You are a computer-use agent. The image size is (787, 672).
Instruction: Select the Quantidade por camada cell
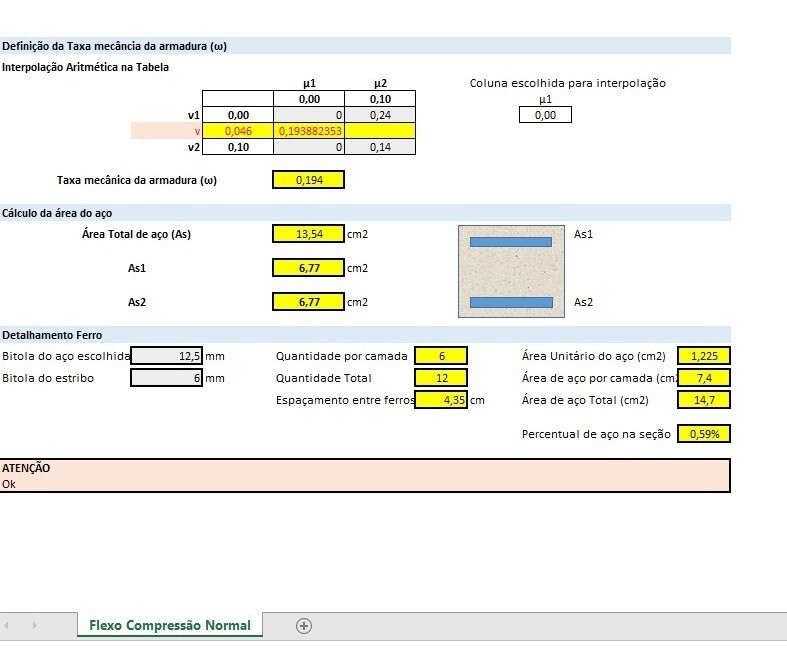[440, 356]
